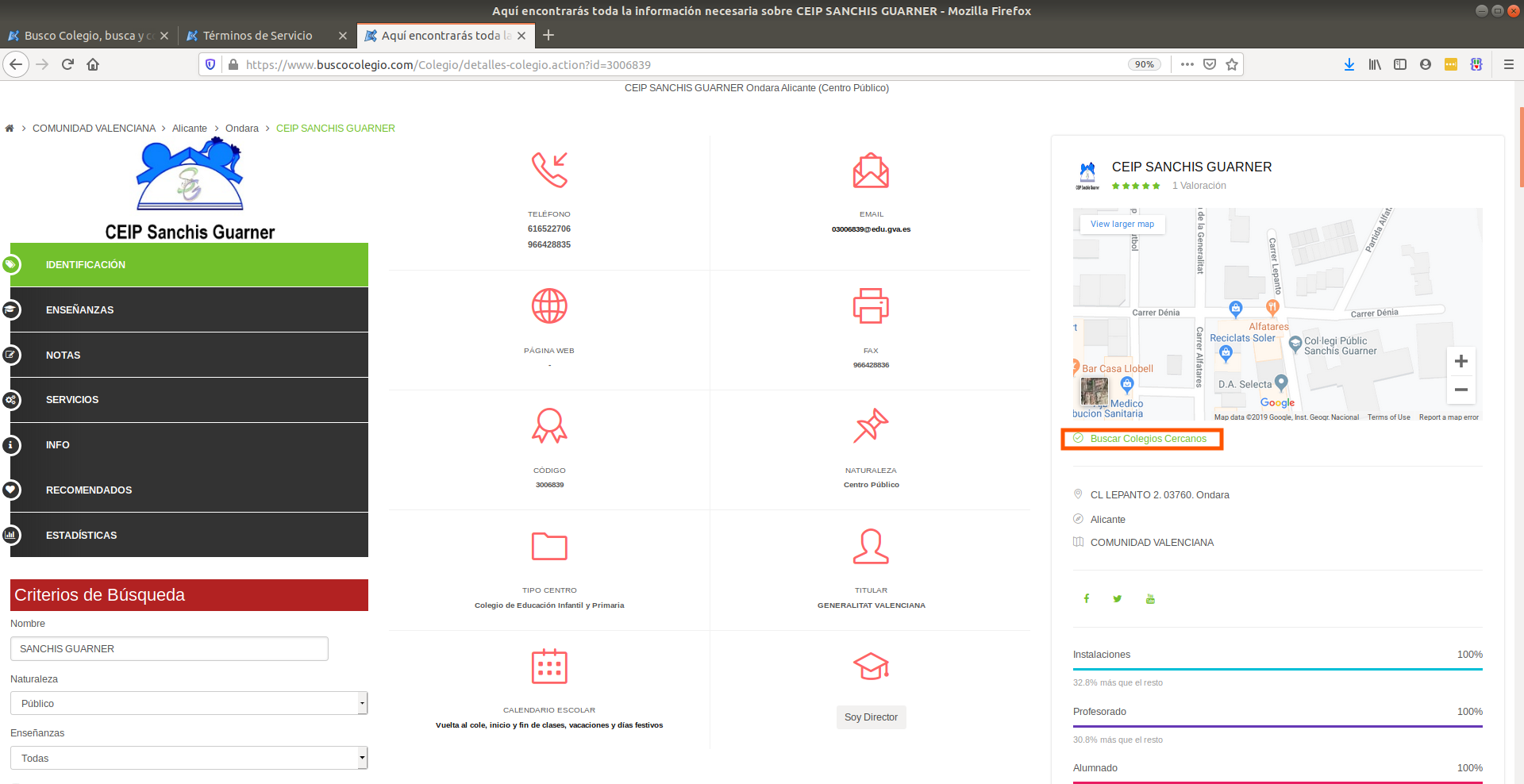Image resolution: width=1524 pixels, height=784 pixels.
Task: Reload the current page
Action: (67, 64)
